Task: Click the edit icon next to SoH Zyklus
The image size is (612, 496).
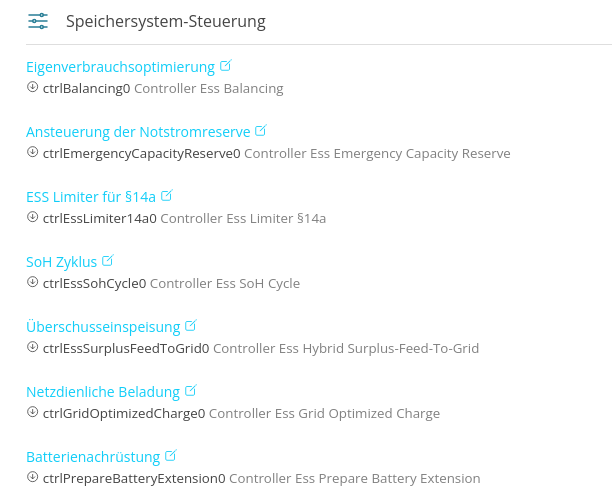Action: [x=108, y=260]
